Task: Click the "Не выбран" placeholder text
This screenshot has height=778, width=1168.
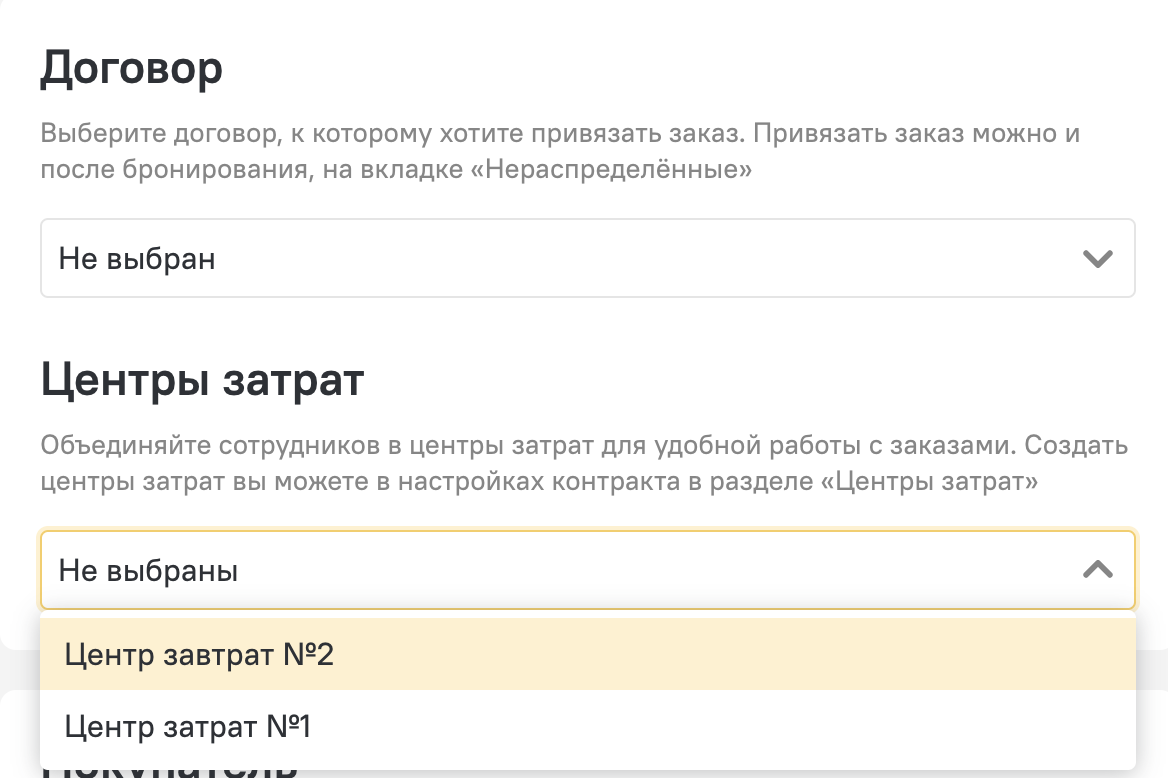Action: pos(137,260)
